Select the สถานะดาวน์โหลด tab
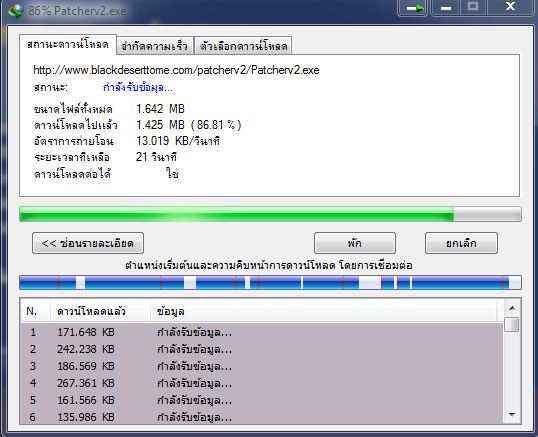This screenshot has height=437, width=538. coord(68,45)
